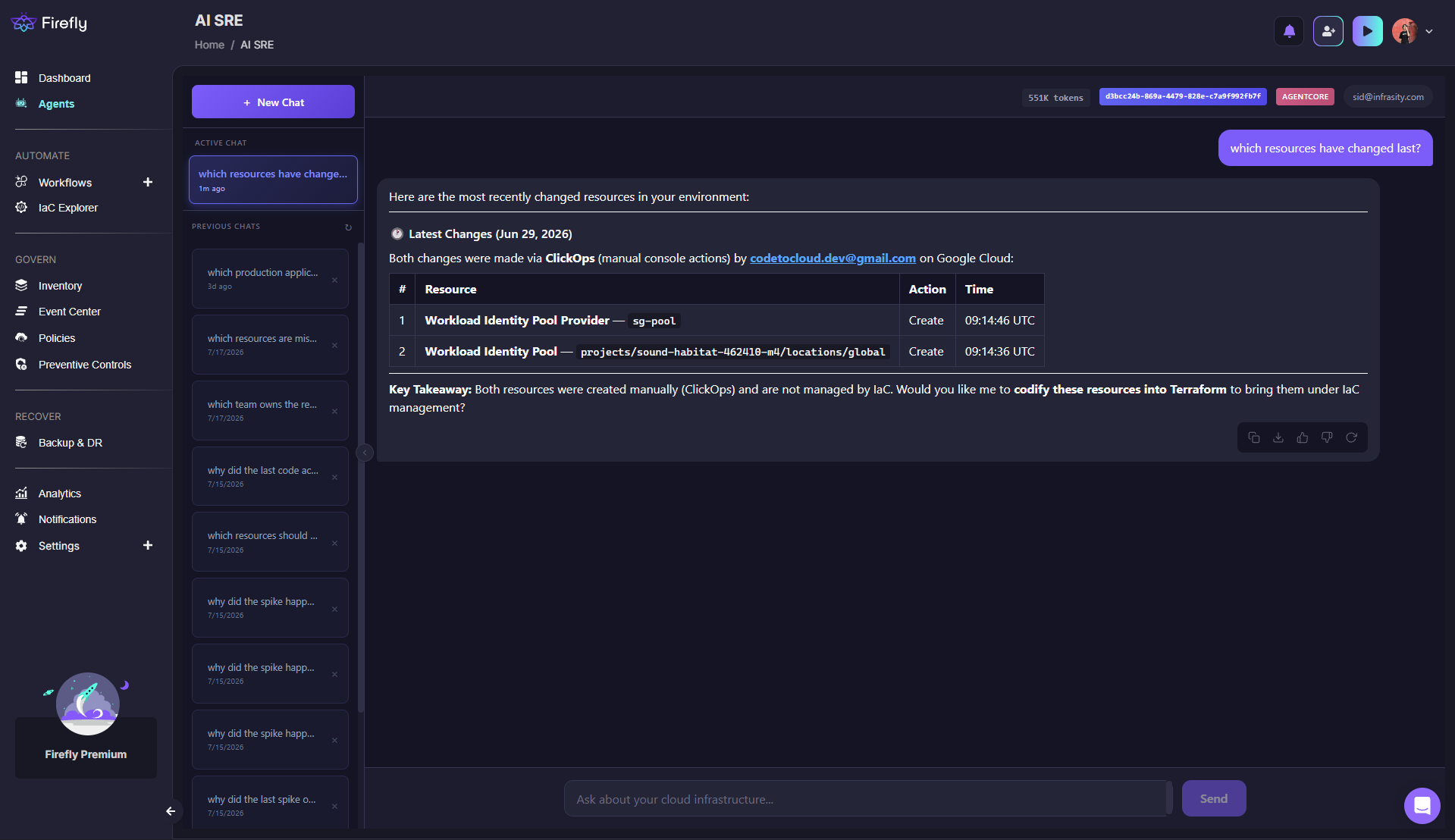Refresh the previous chats list
Screen dimensions: 1455x840
(348, 227)
